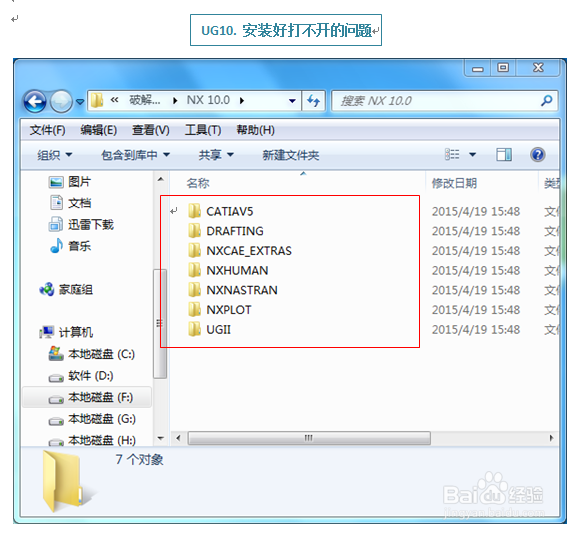Open the 查看(V) menu
The image size is (578, 533).
pos(151,130)
